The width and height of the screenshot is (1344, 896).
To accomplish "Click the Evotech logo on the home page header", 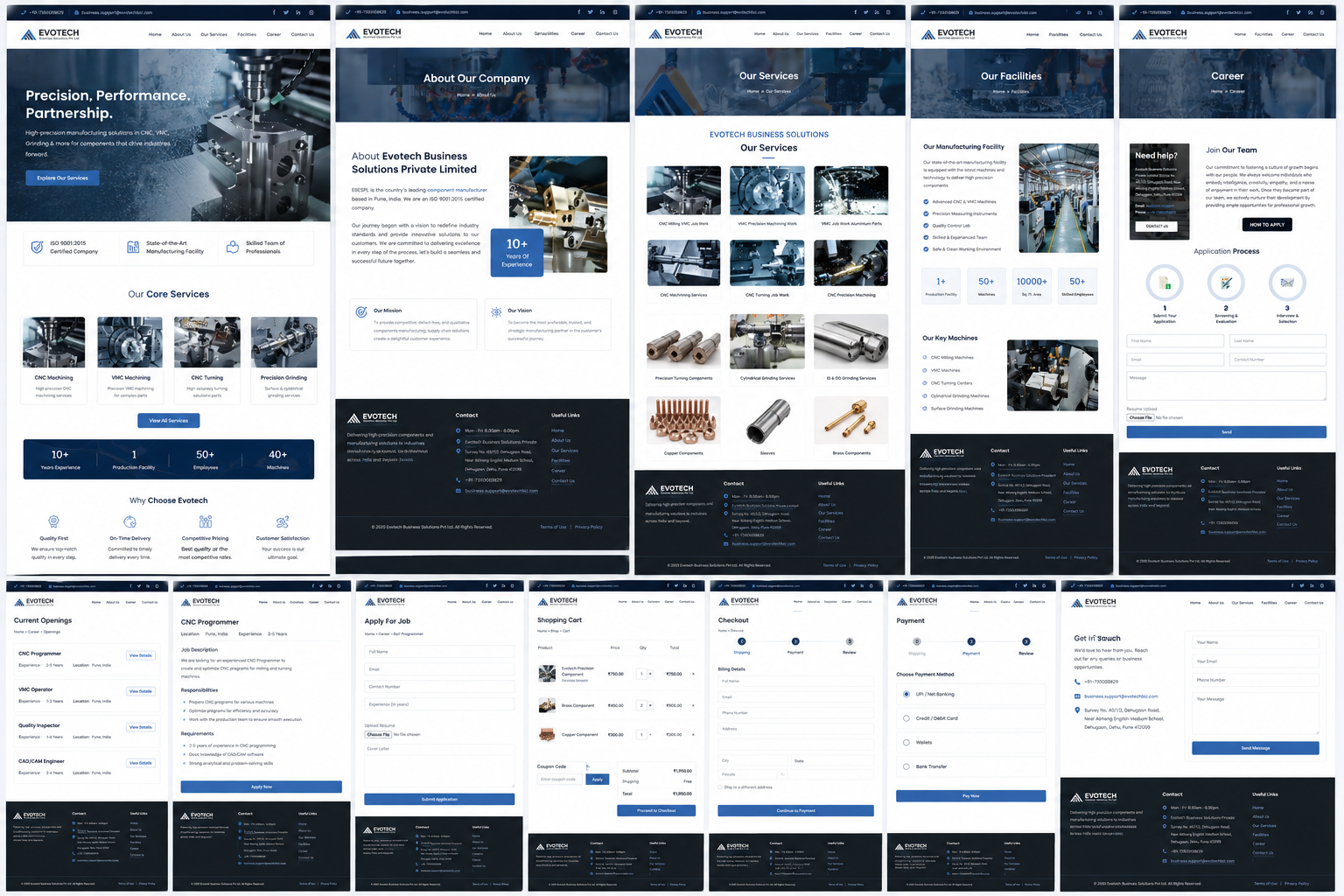I will [x=50, y=34].
